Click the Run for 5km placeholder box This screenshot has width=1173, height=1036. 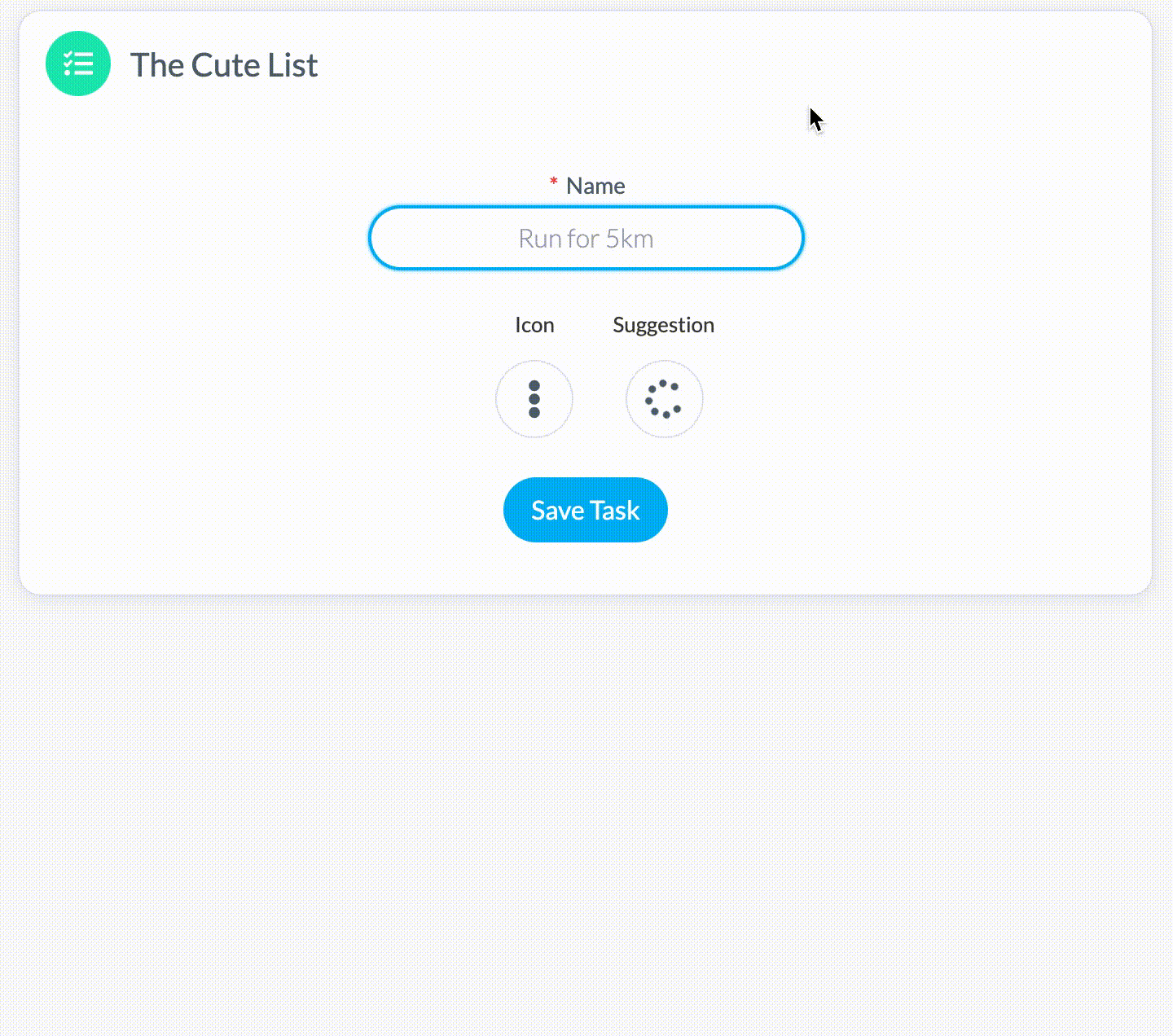(x=586, y=238)
